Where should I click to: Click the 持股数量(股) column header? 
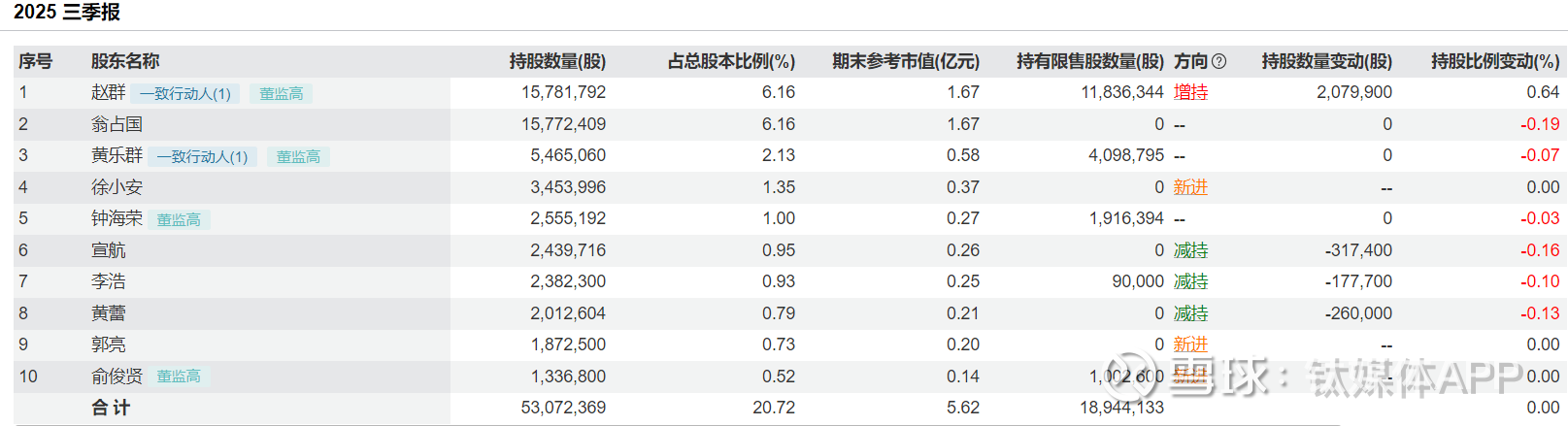557,61
